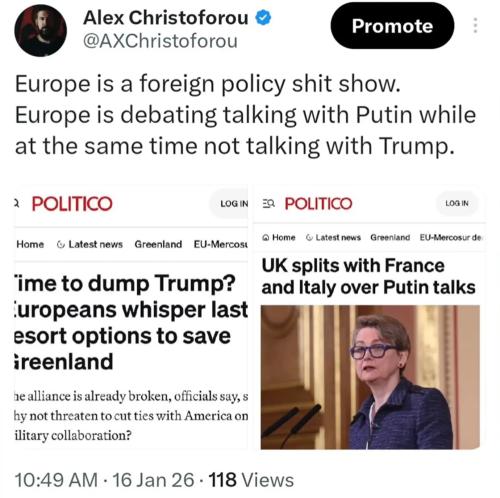Click the Promote button
The width and height of the screenshot is (500, 498).
[392, 26]
